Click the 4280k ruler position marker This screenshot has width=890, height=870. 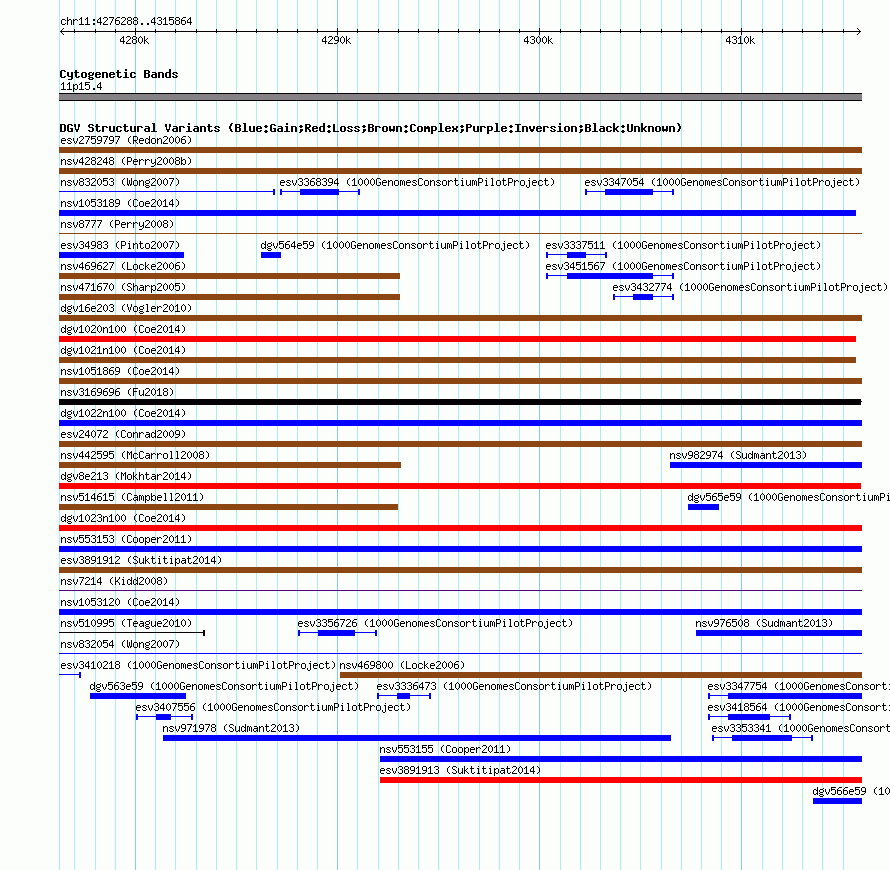(135, 40)
